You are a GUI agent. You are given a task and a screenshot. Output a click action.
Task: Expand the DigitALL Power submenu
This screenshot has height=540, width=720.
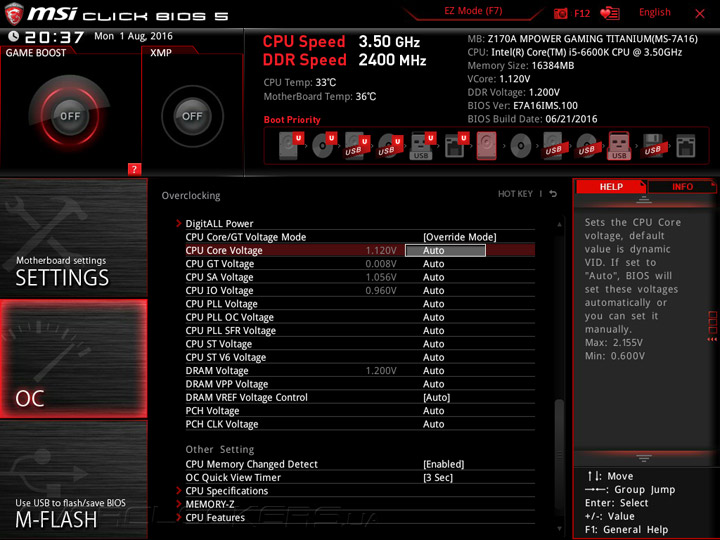(219, 224)
